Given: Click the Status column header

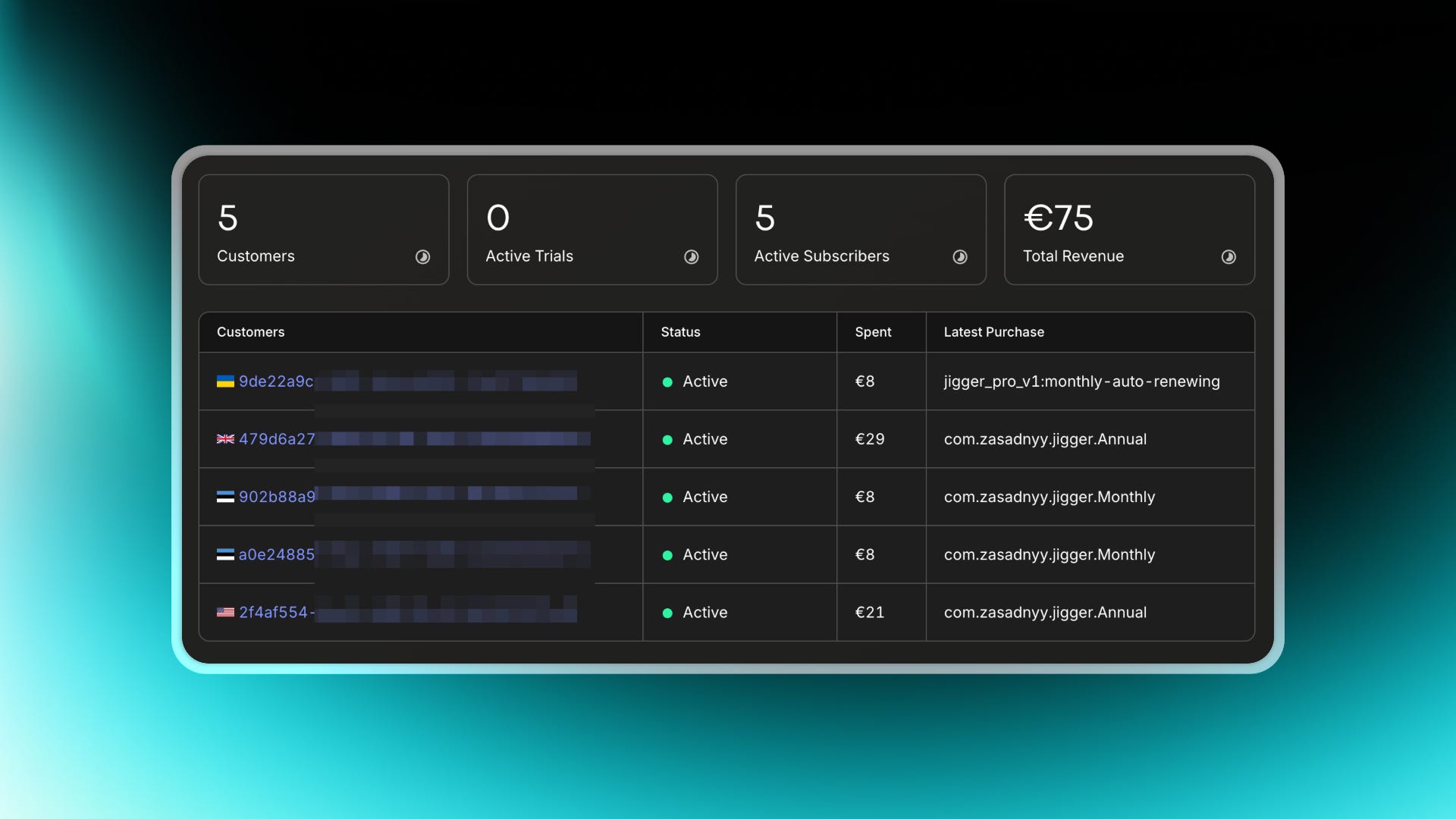Looking at the screenshot, I should coord(680,332).
